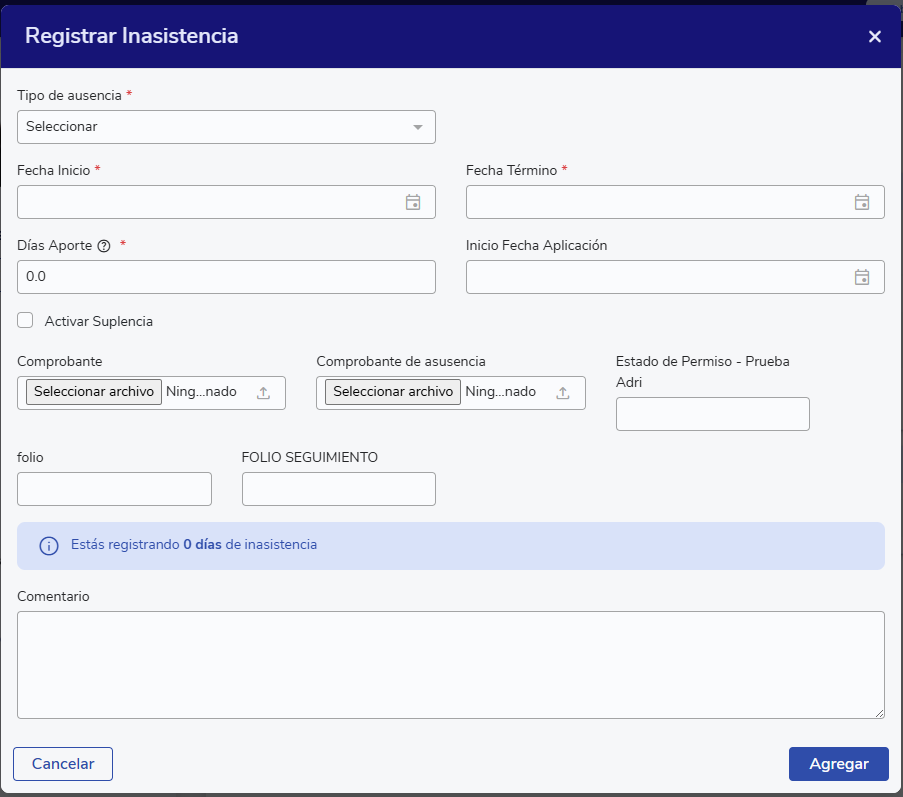Enable the Activar Suplencia checkbox

coord(26,321)
